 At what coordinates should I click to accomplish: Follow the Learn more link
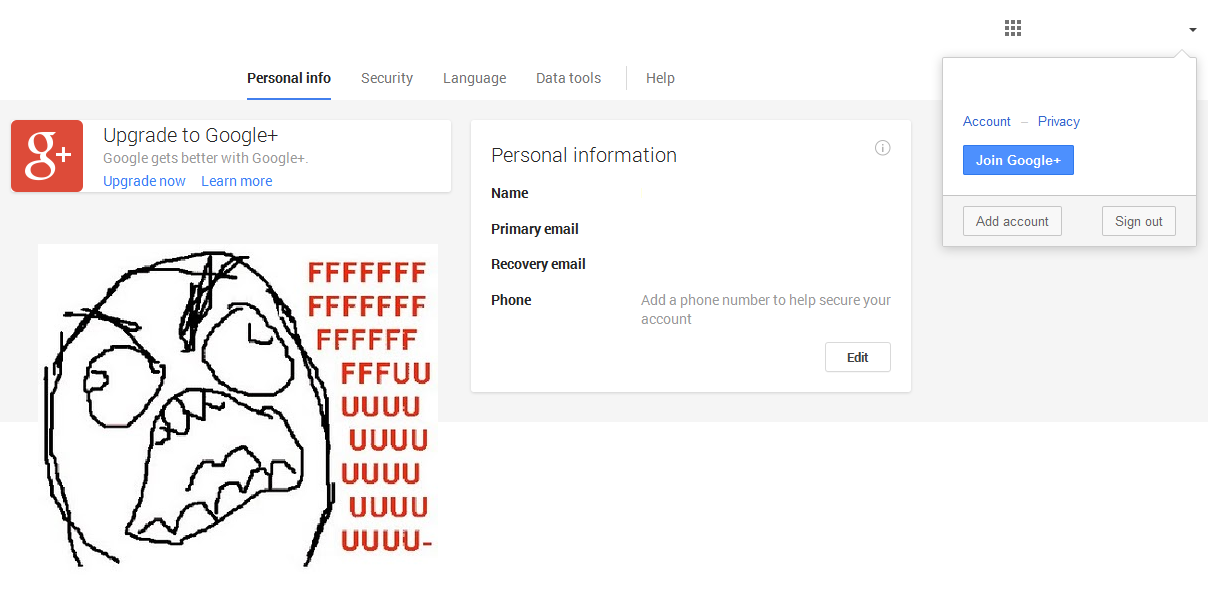pyautogui.click(x=236, y=181)
